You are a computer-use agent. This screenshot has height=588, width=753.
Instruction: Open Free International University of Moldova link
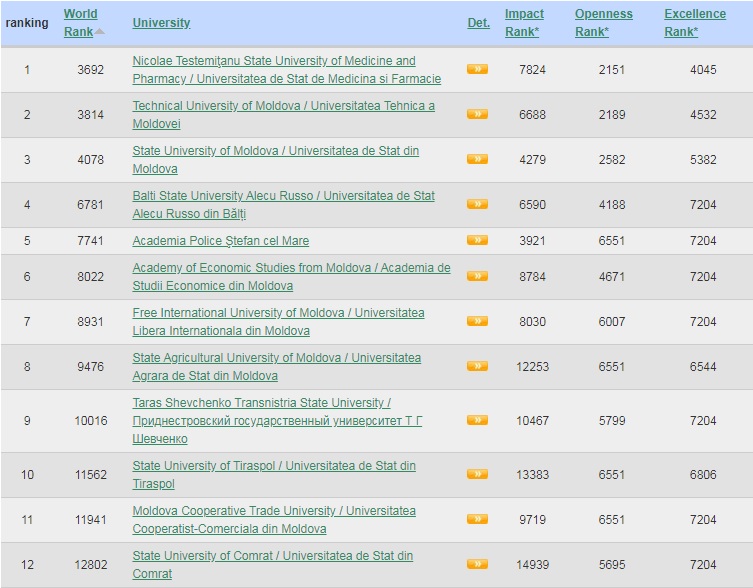point(279,321)
